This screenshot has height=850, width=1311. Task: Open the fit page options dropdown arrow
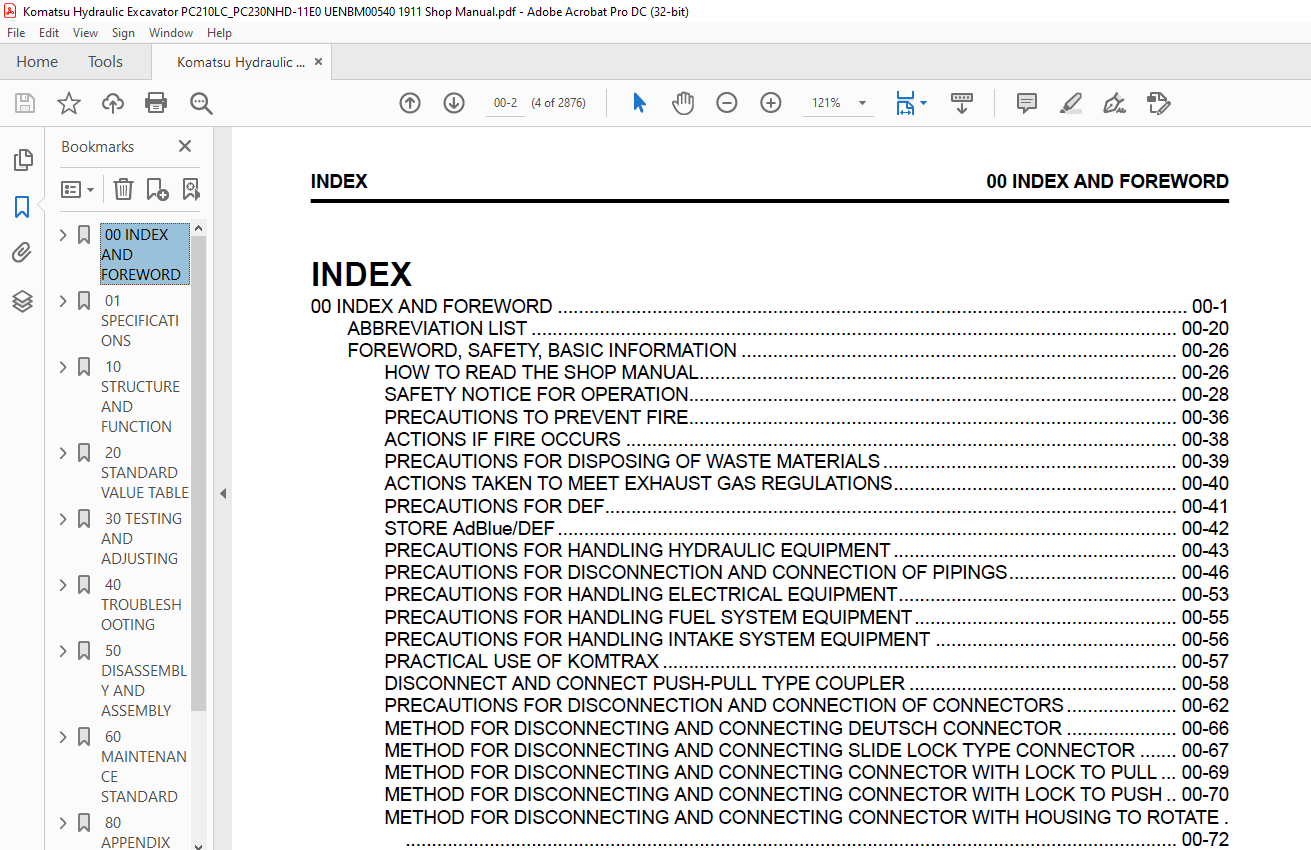(923, 103)
